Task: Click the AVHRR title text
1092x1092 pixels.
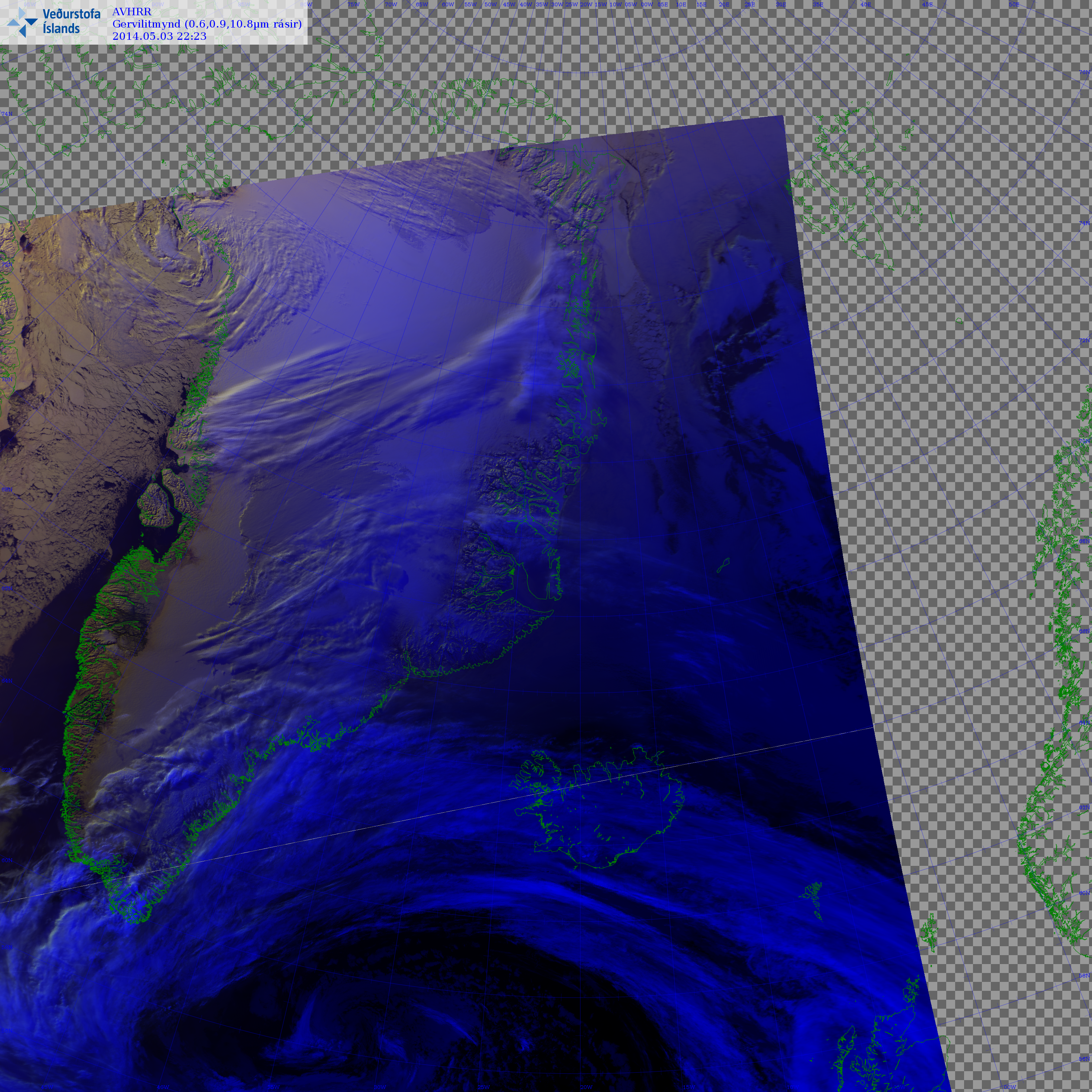Action: pos(132,12)
